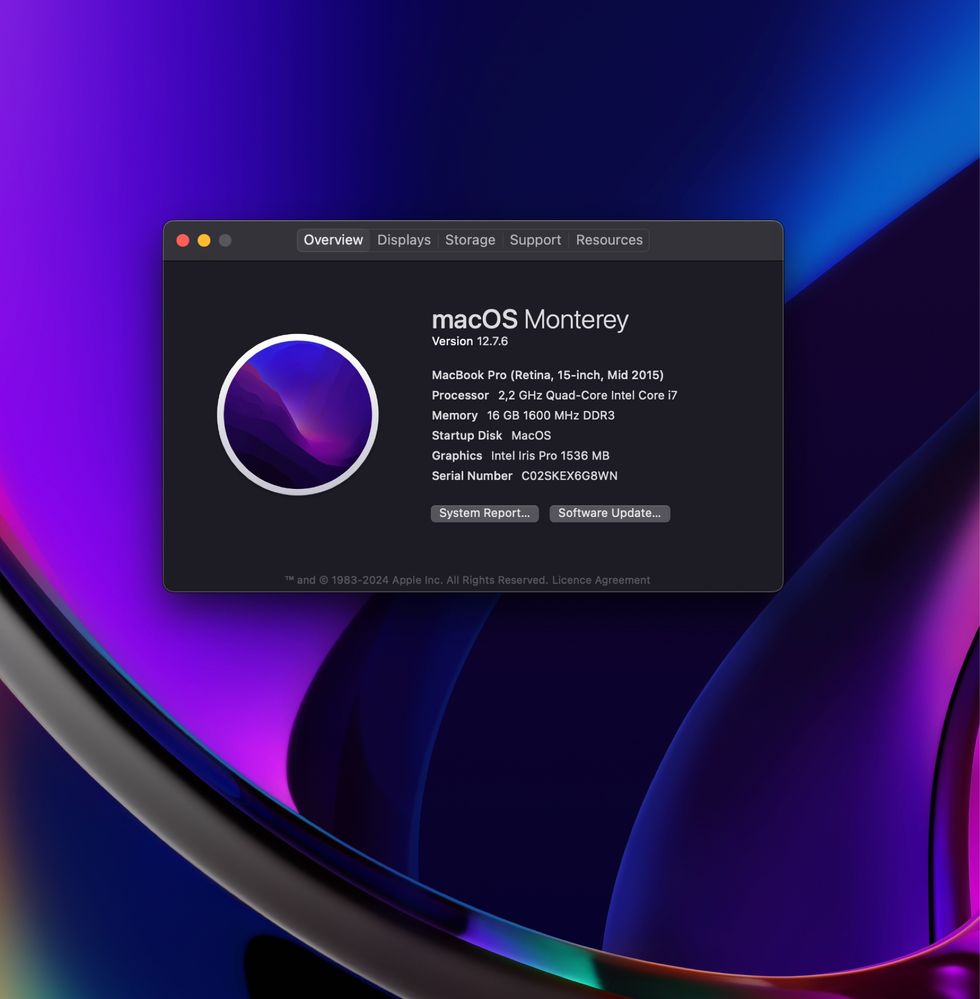Viewport: 980px width, 999px height.
Task: Click the System Report... button
Action: tap(484, 514)
